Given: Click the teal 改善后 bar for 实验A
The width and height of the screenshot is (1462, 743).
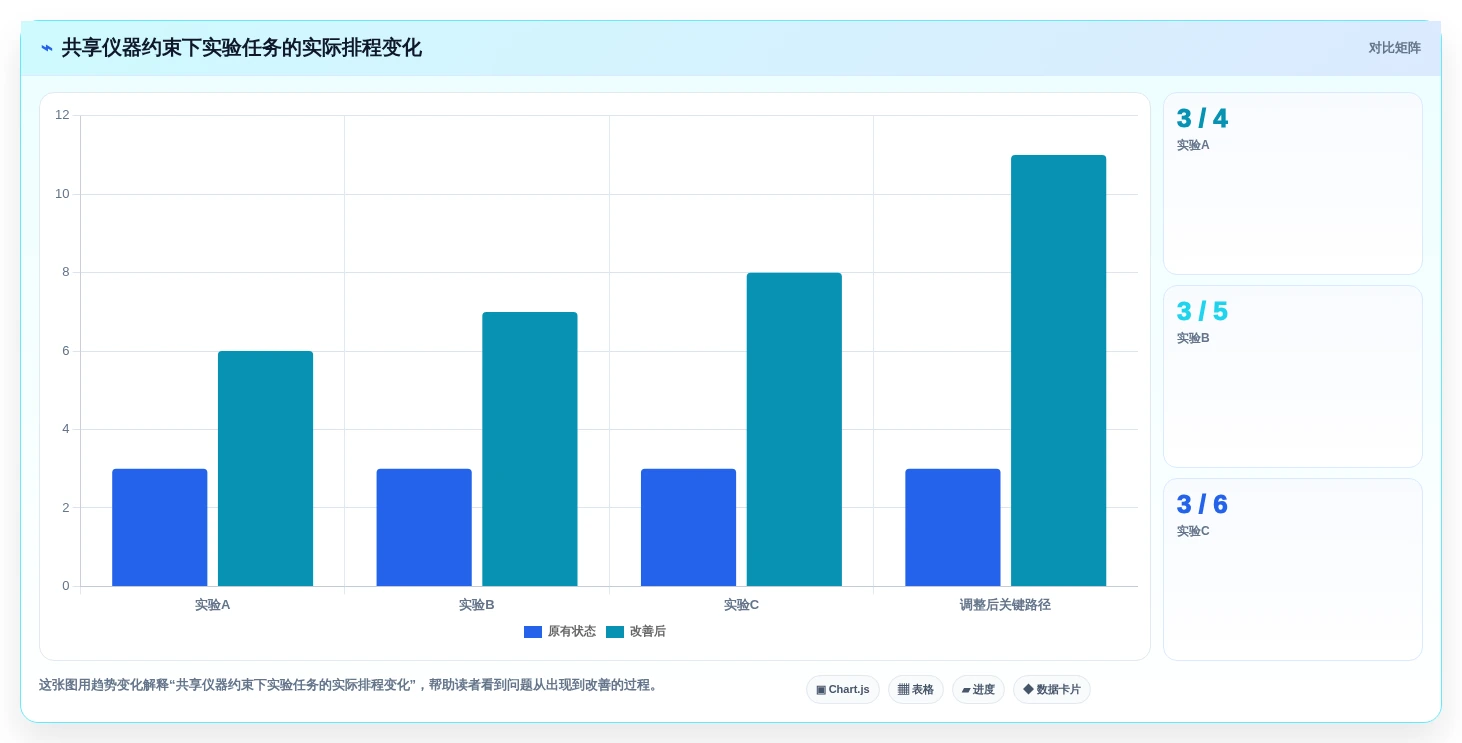Looking at the screenshot, I should (265, 469).
